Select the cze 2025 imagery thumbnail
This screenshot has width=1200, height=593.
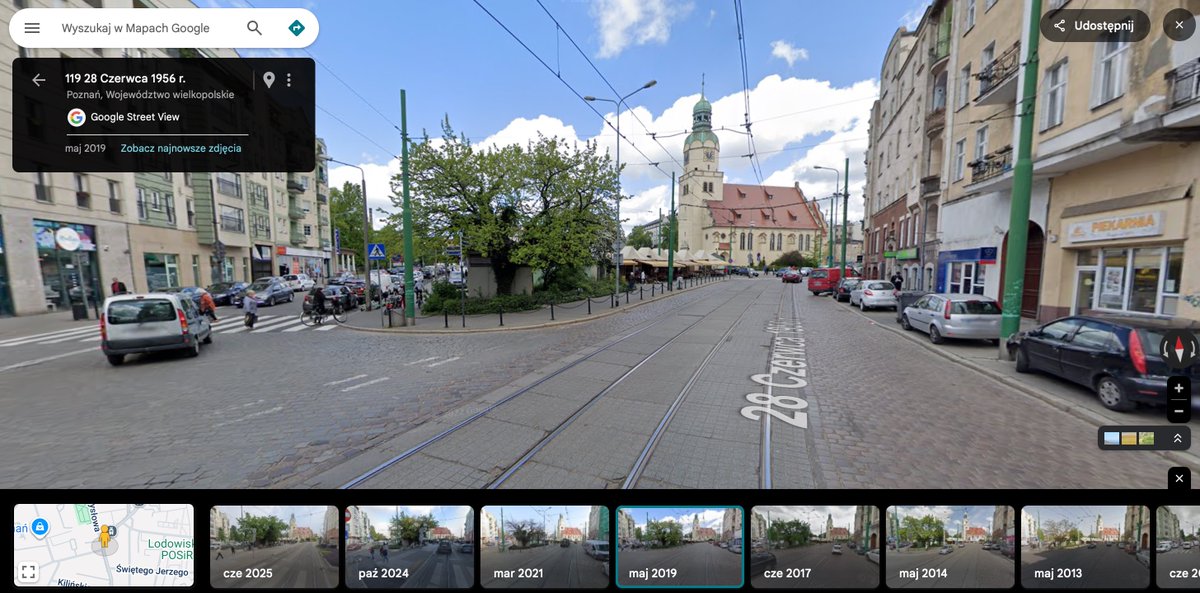click(x=274, y=546)
